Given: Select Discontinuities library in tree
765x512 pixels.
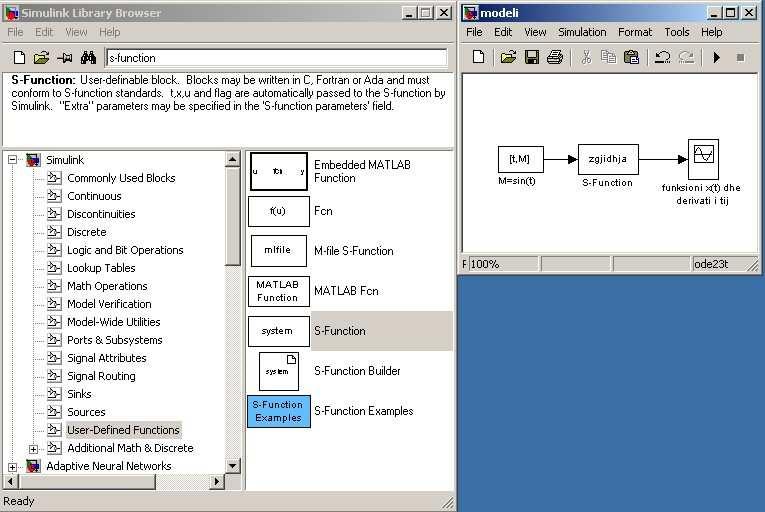Looking at the screenshot, I should (101, 214).
